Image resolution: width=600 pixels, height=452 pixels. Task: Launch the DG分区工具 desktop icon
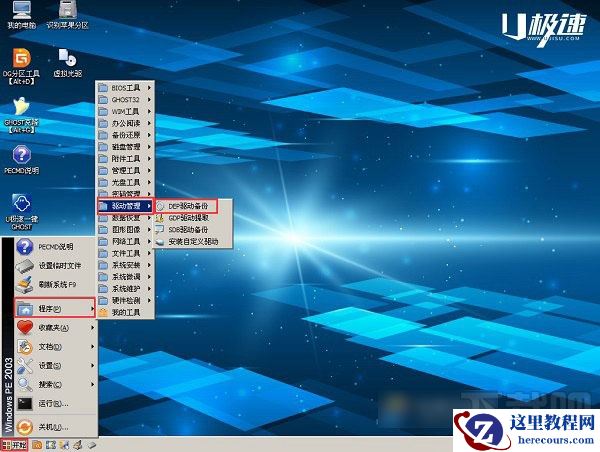(21, 66)
